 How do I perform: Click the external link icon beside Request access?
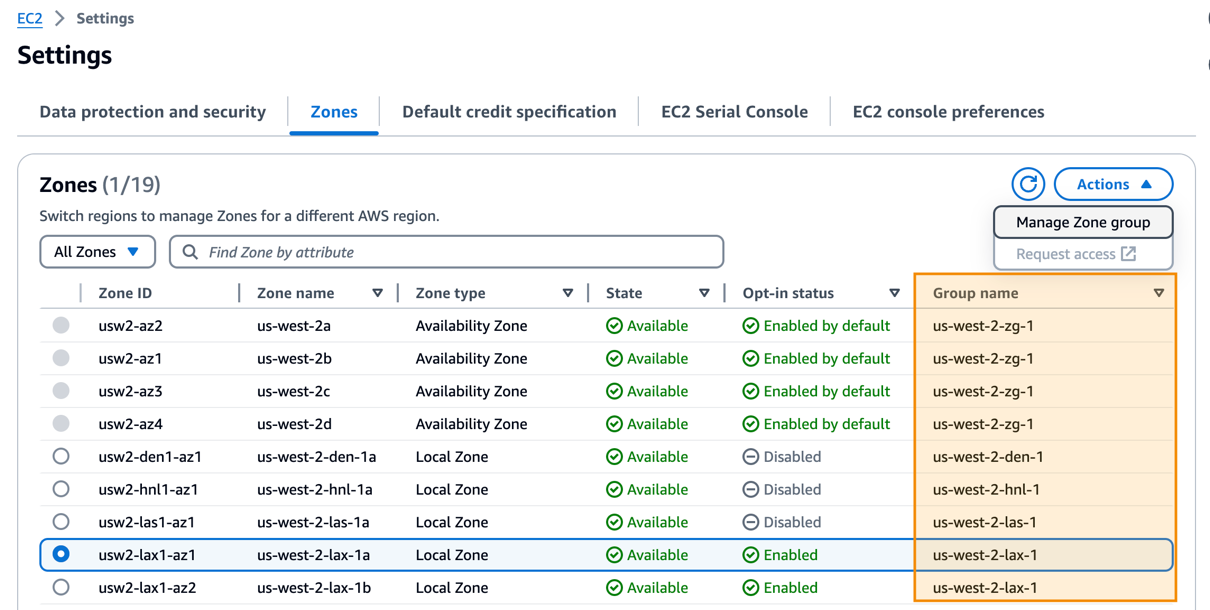tap(1129, 254)
